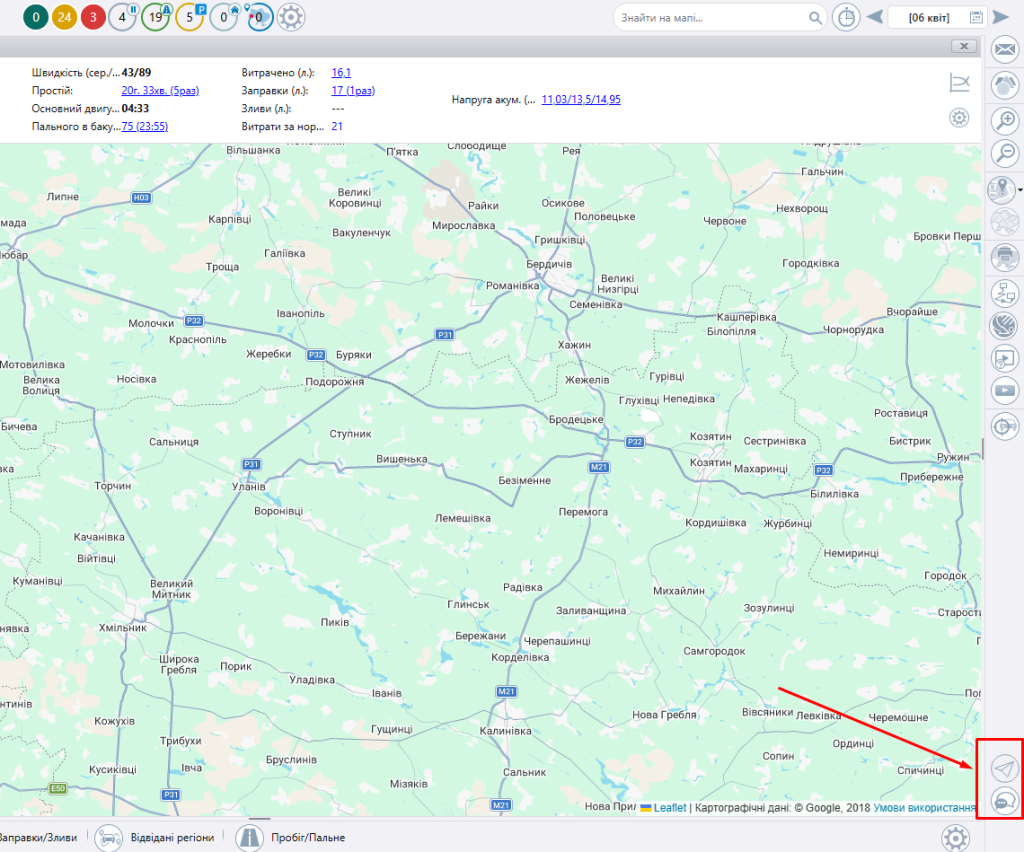The width and height of the screenshot is (1024, 852).
Task: Click the greyed-out regions map icon
Action: [1004, 222]
